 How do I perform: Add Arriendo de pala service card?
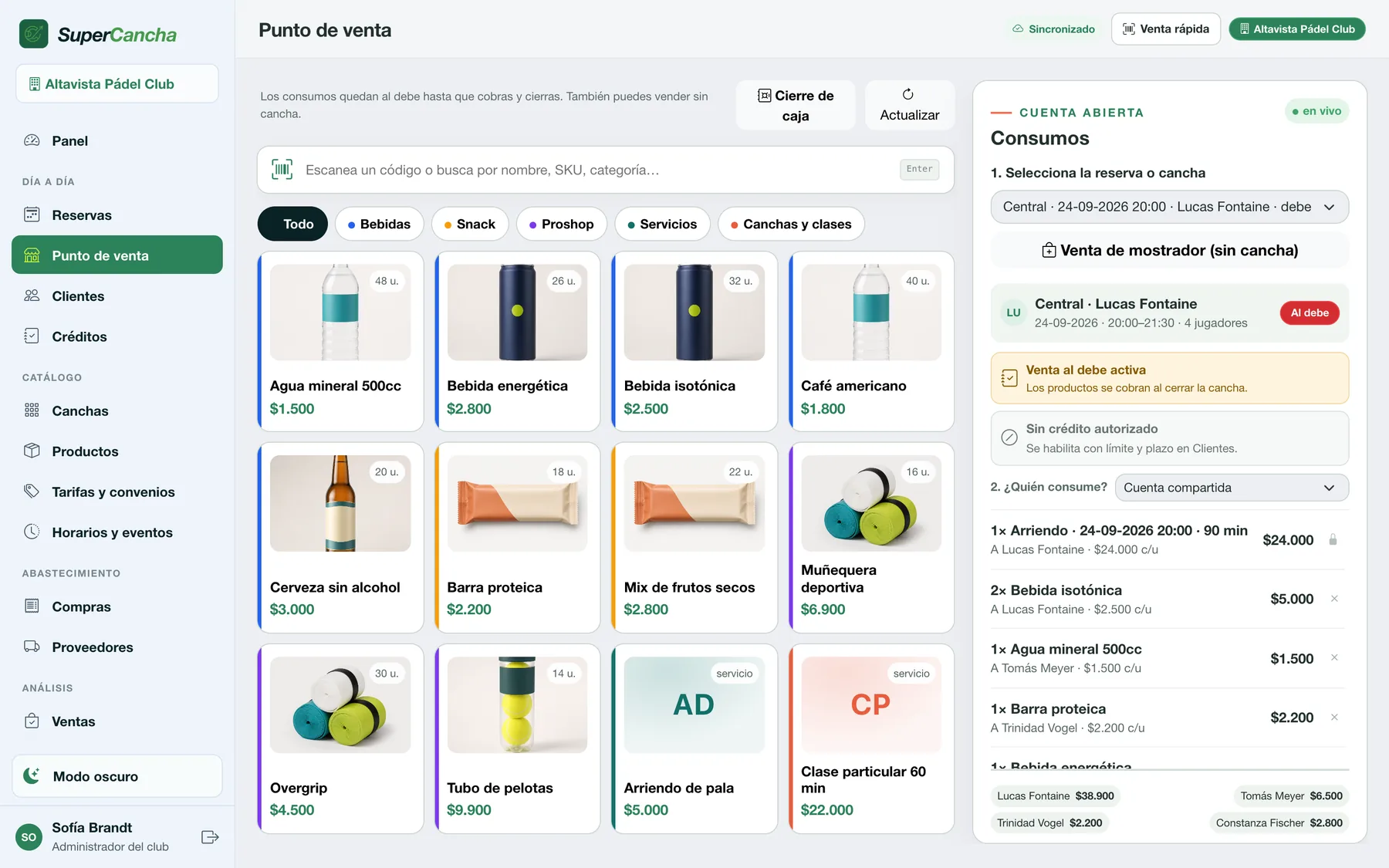coord(694,738)
